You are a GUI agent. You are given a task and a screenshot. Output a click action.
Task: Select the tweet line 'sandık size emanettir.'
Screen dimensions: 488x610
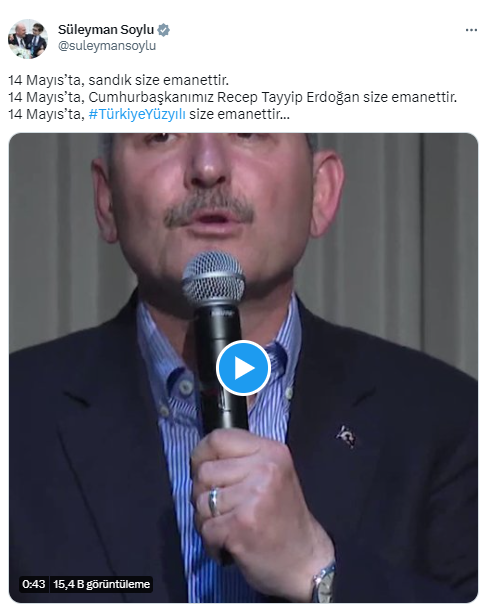pyautogui.click(x=159, y=80)
